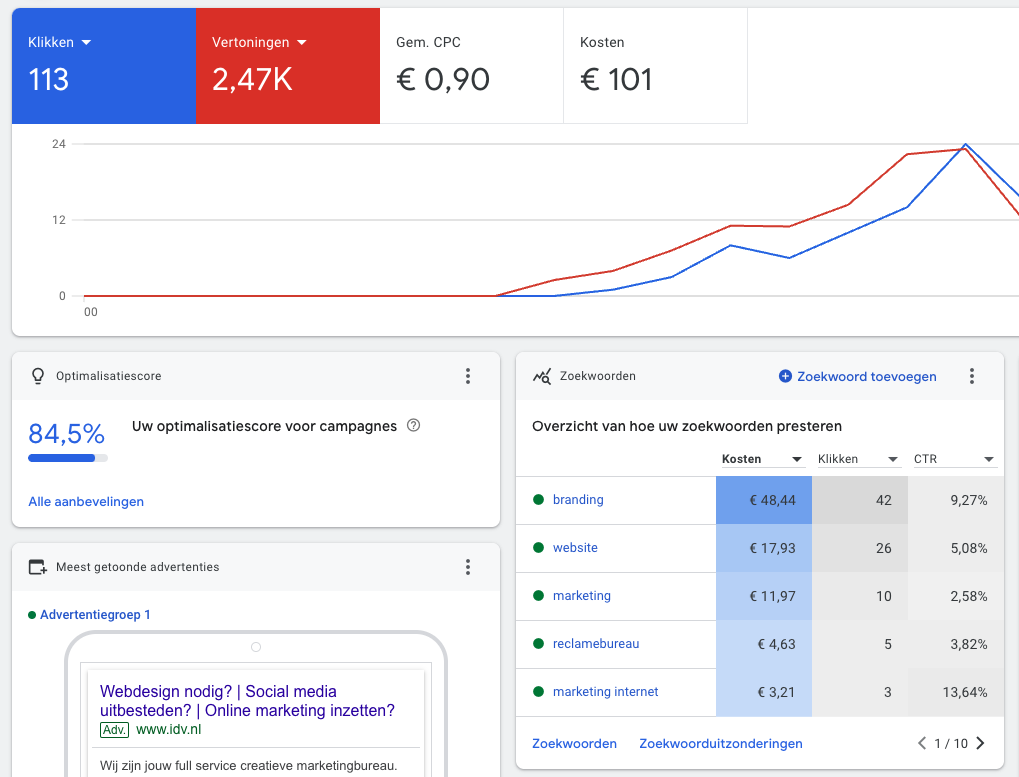Open Advertentiegroep 1 link

[95, 615]
